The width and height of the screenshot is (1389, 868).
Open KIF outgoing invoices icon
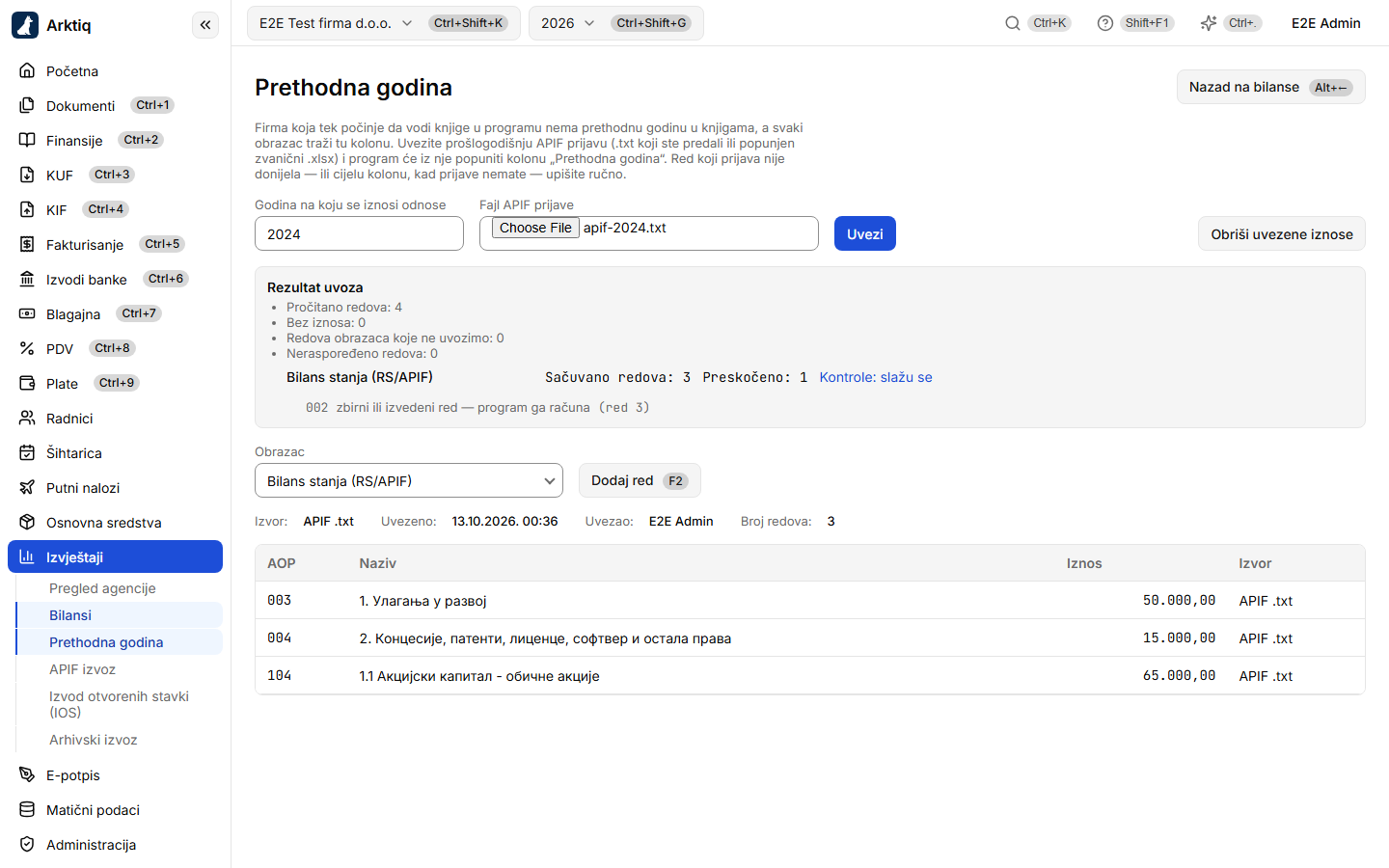[x=27, y=209]
